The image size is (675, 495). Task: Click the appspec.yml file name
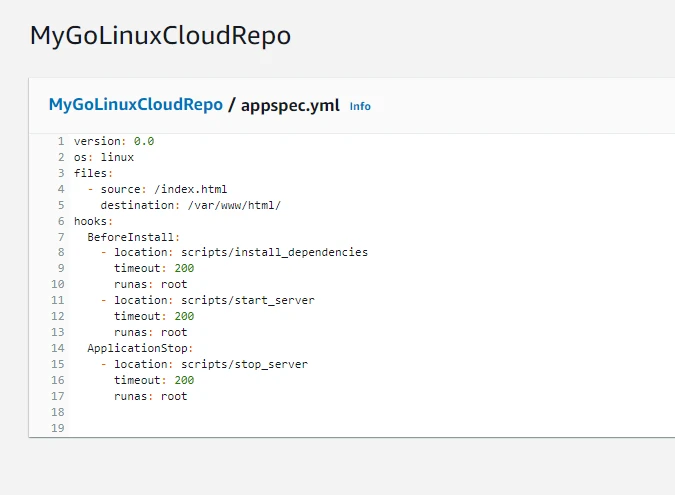click(291, 105)
